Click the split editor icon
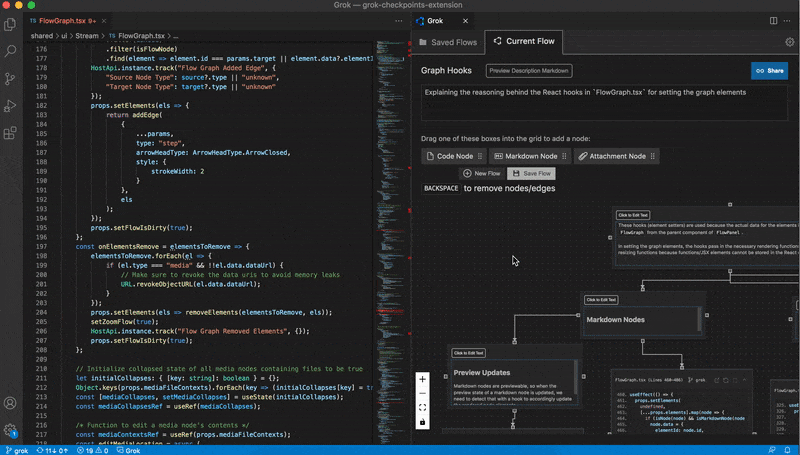Image resolution: width=800 pixels, height=455 pixels. [773, 21]
